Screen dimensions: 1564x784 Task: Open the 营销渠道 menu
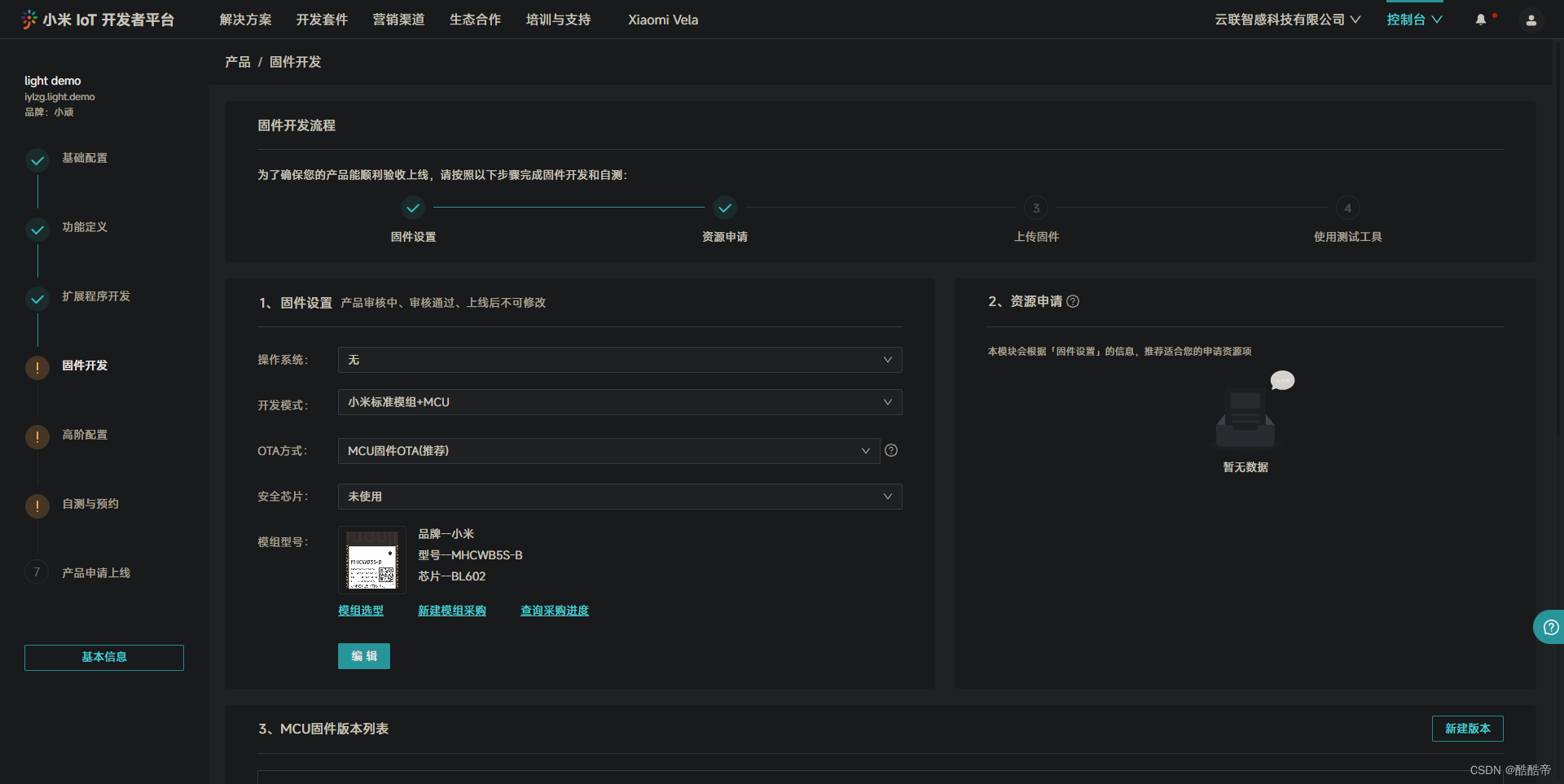coord(398,20)
